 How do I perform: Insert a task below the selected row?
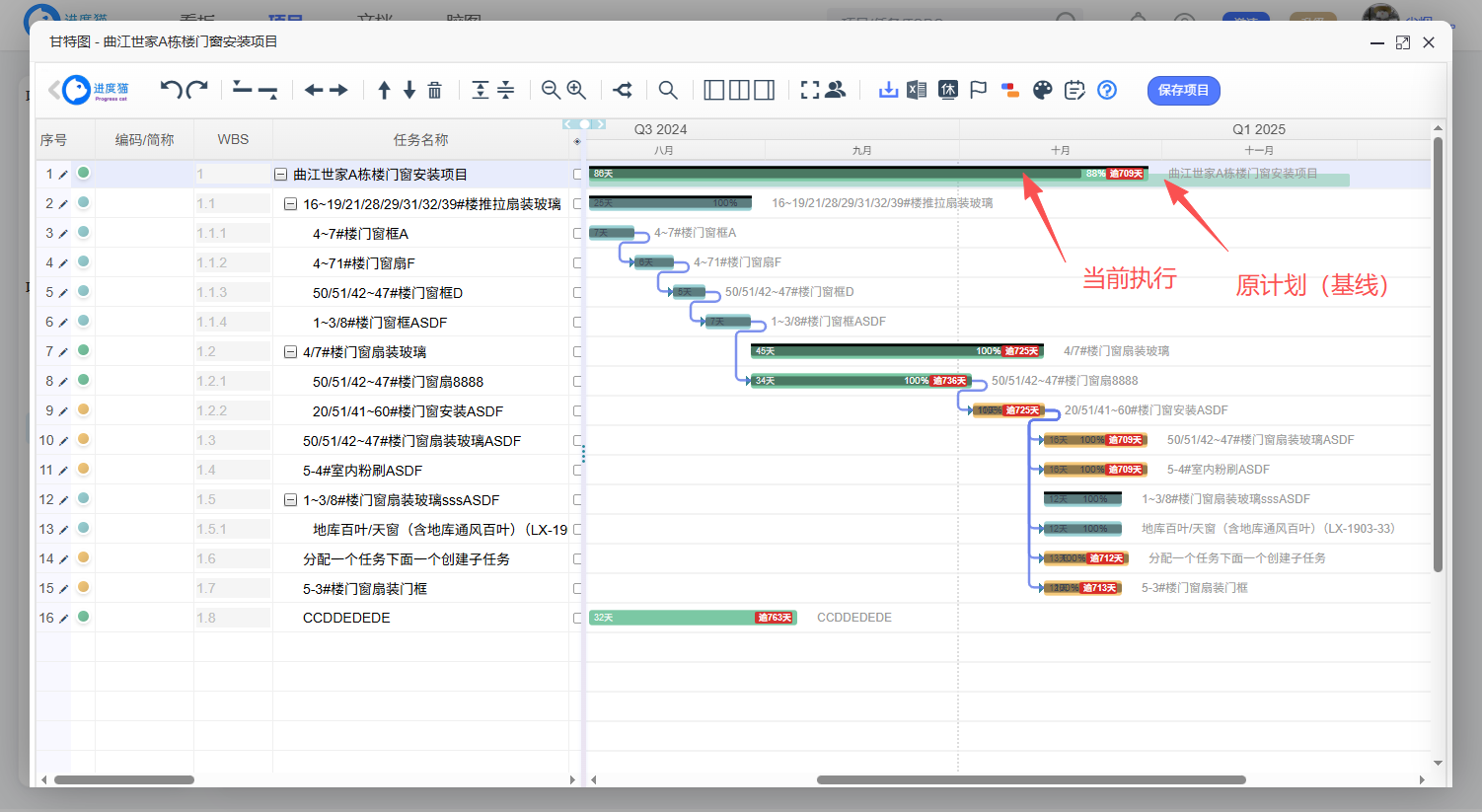[267, 91]
